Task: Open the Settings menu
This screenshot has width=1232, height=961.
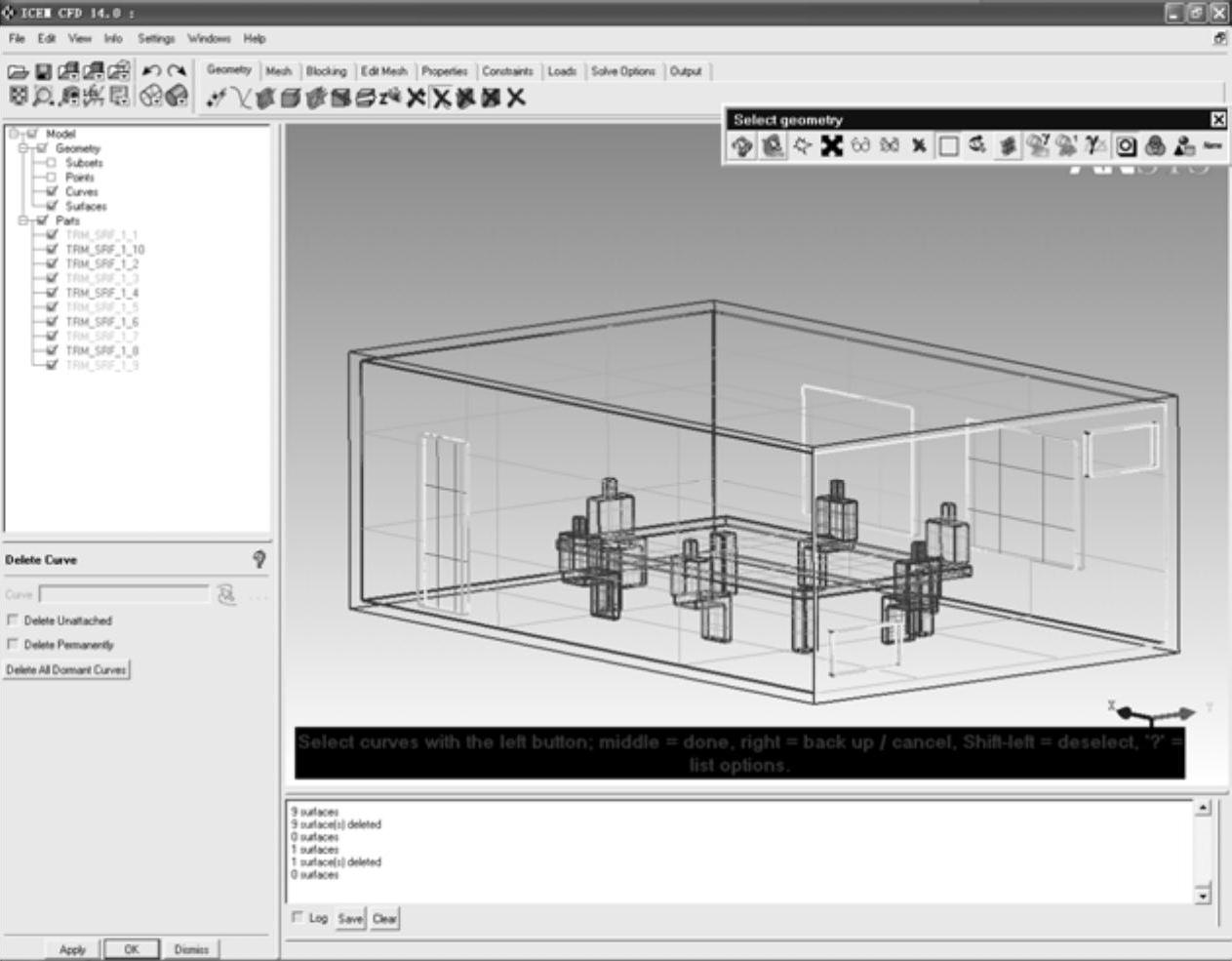Action: coord(156,39)
